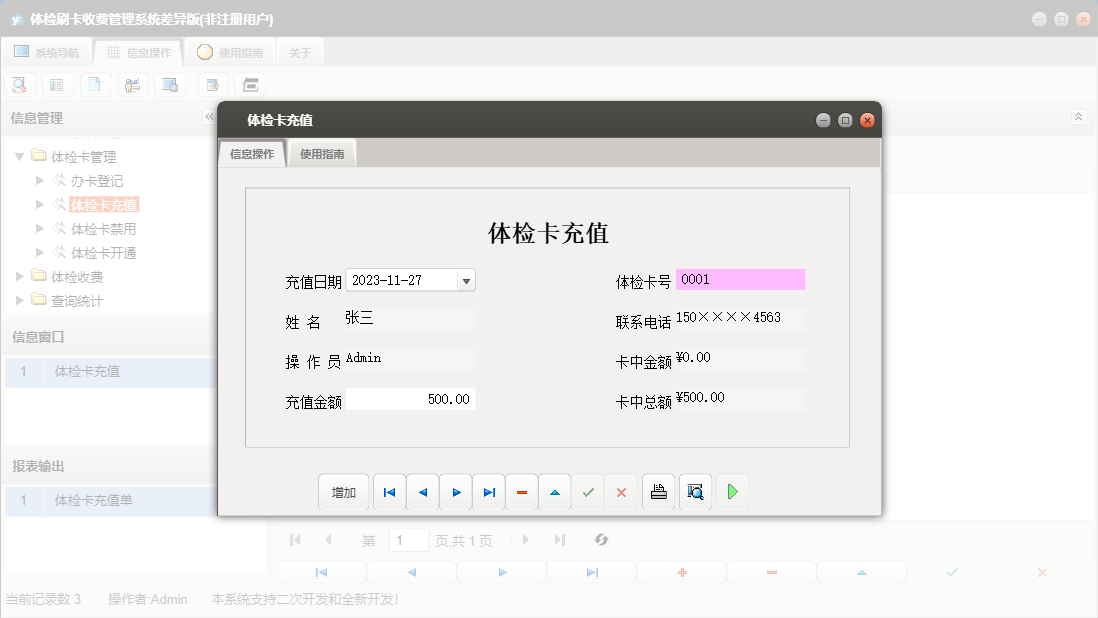1098x618 pixels.
Task: Click the print icon in the recharge dialog
Action: click(x=658, y=491)
